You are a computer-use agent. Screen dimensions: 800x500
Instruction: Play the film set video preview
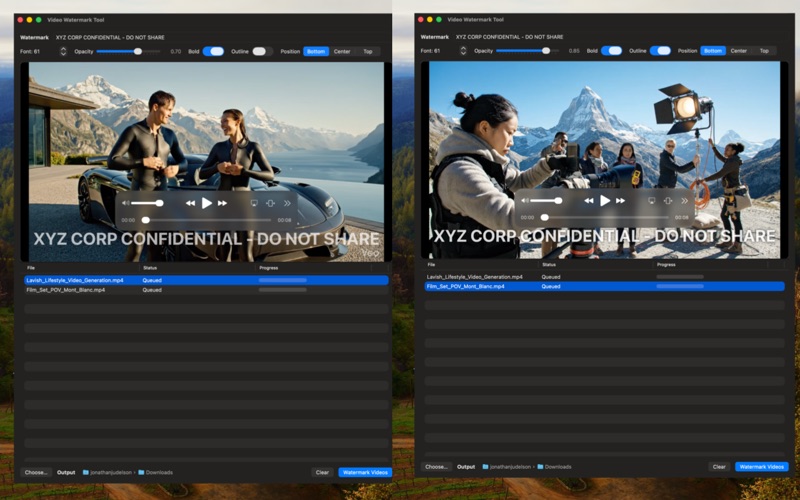tap(605, 201)
